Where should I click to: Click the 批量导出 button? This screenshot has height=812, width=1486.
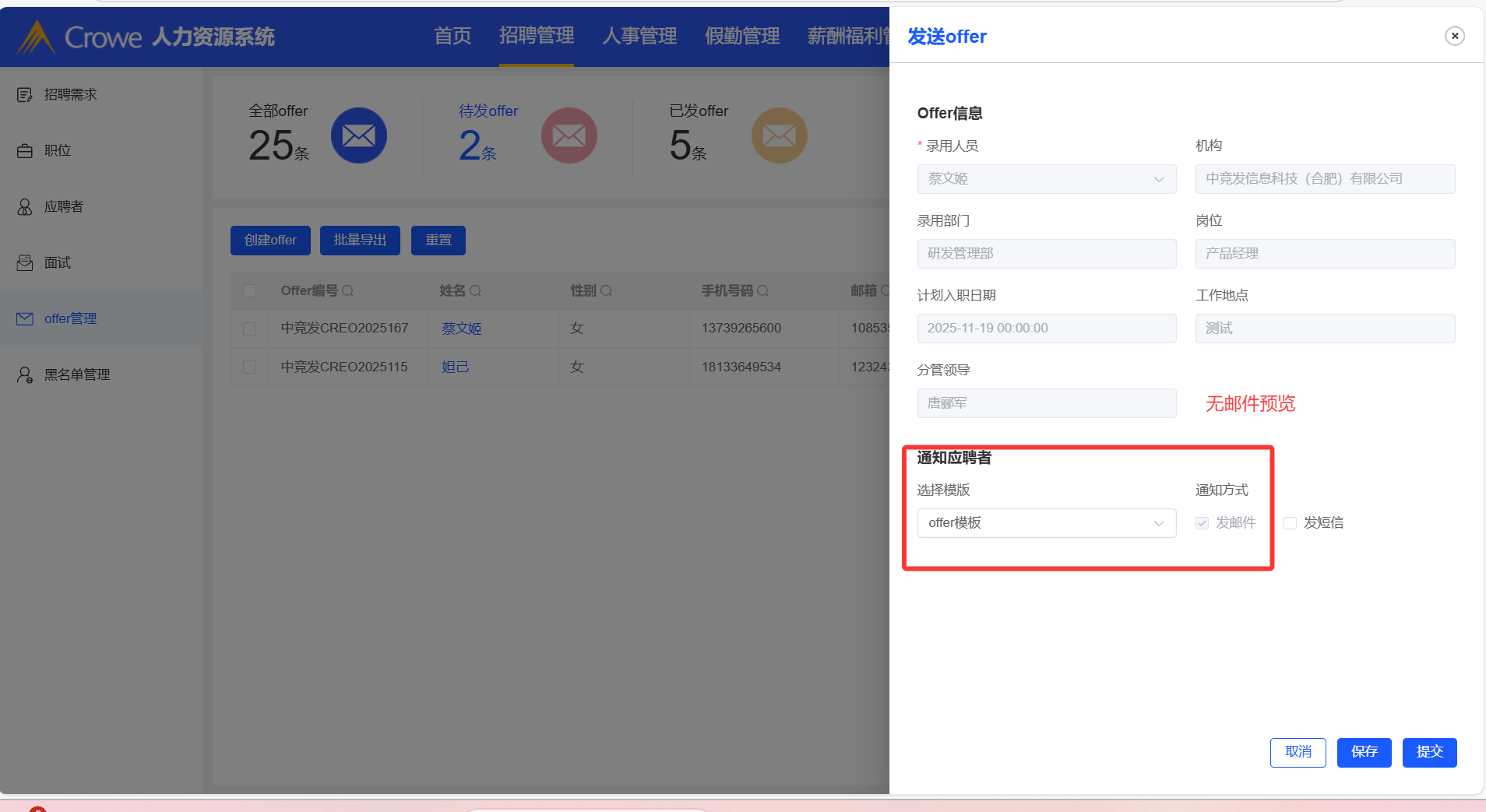click(360, 241)
